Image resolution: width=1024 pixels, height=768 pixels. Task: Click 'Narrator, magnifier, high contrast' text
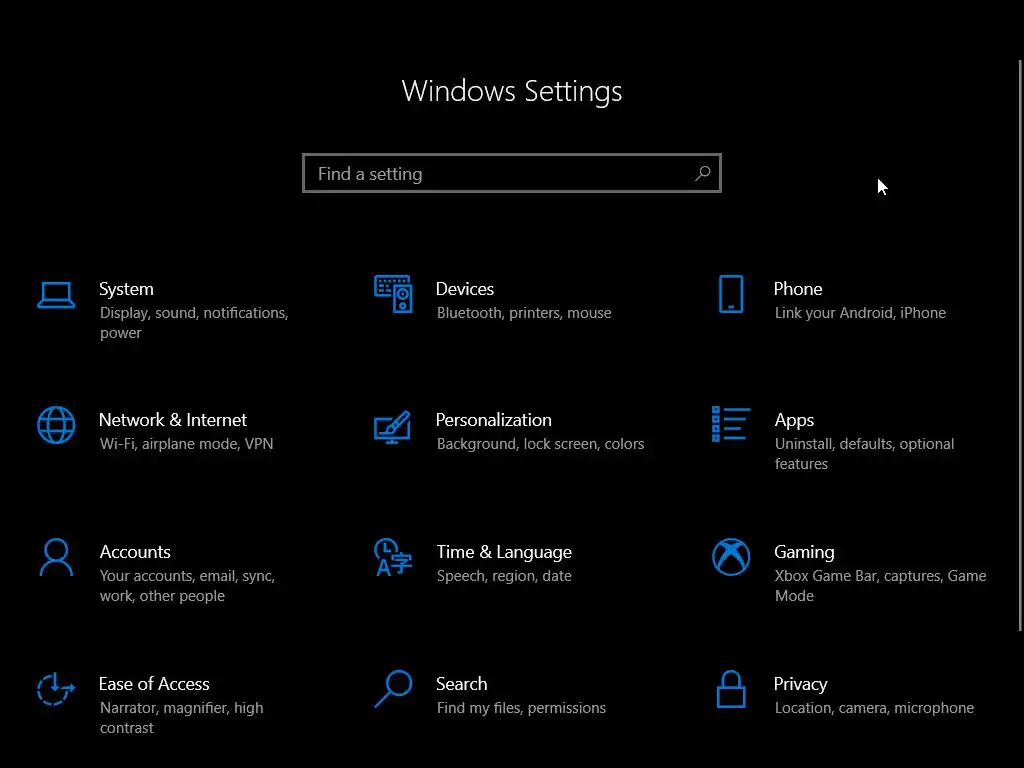tap(182, 718)
